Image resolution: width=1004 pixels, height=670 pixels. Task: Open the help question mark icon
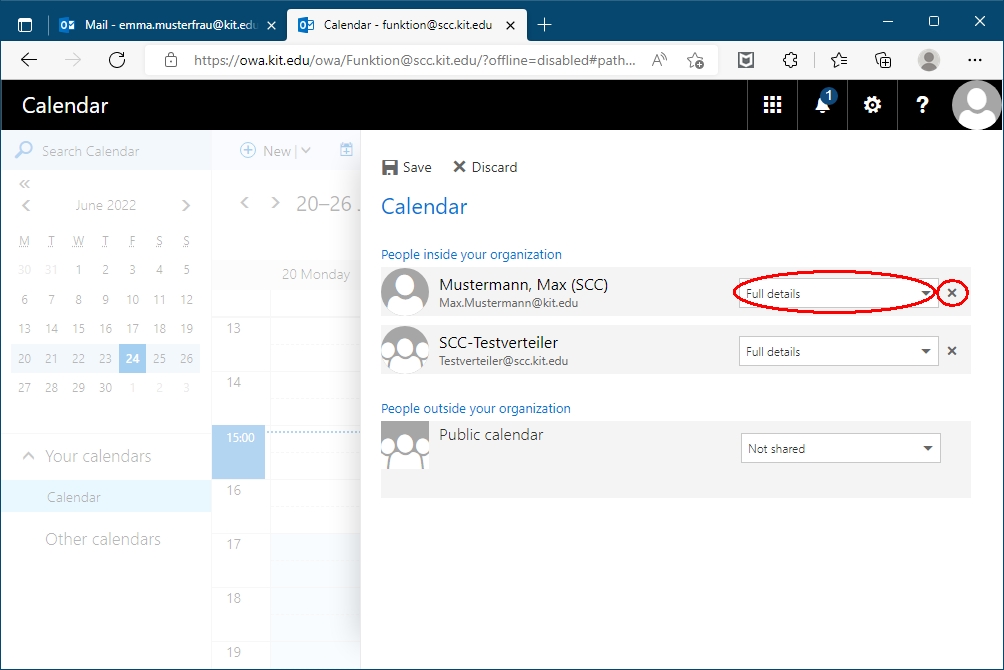point(922,105)
